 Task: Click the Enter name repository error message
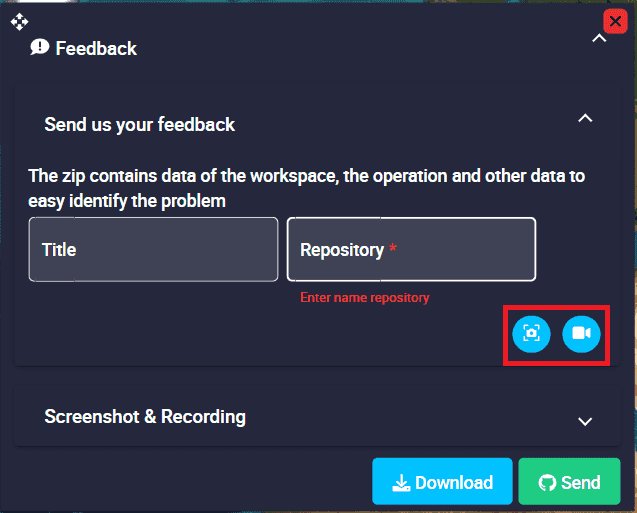(365, 298)
